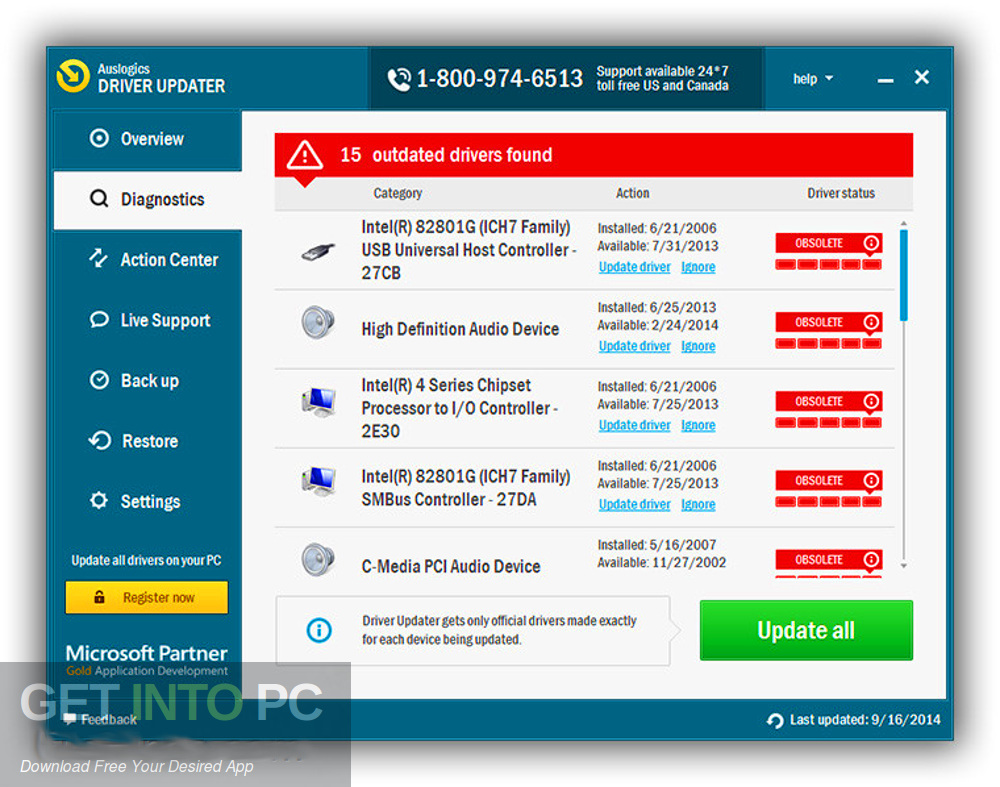
Task: Click OBSOLETE info icon for C-Media PCI Audio
Action: pyautogui.click(x=871, y=559)
